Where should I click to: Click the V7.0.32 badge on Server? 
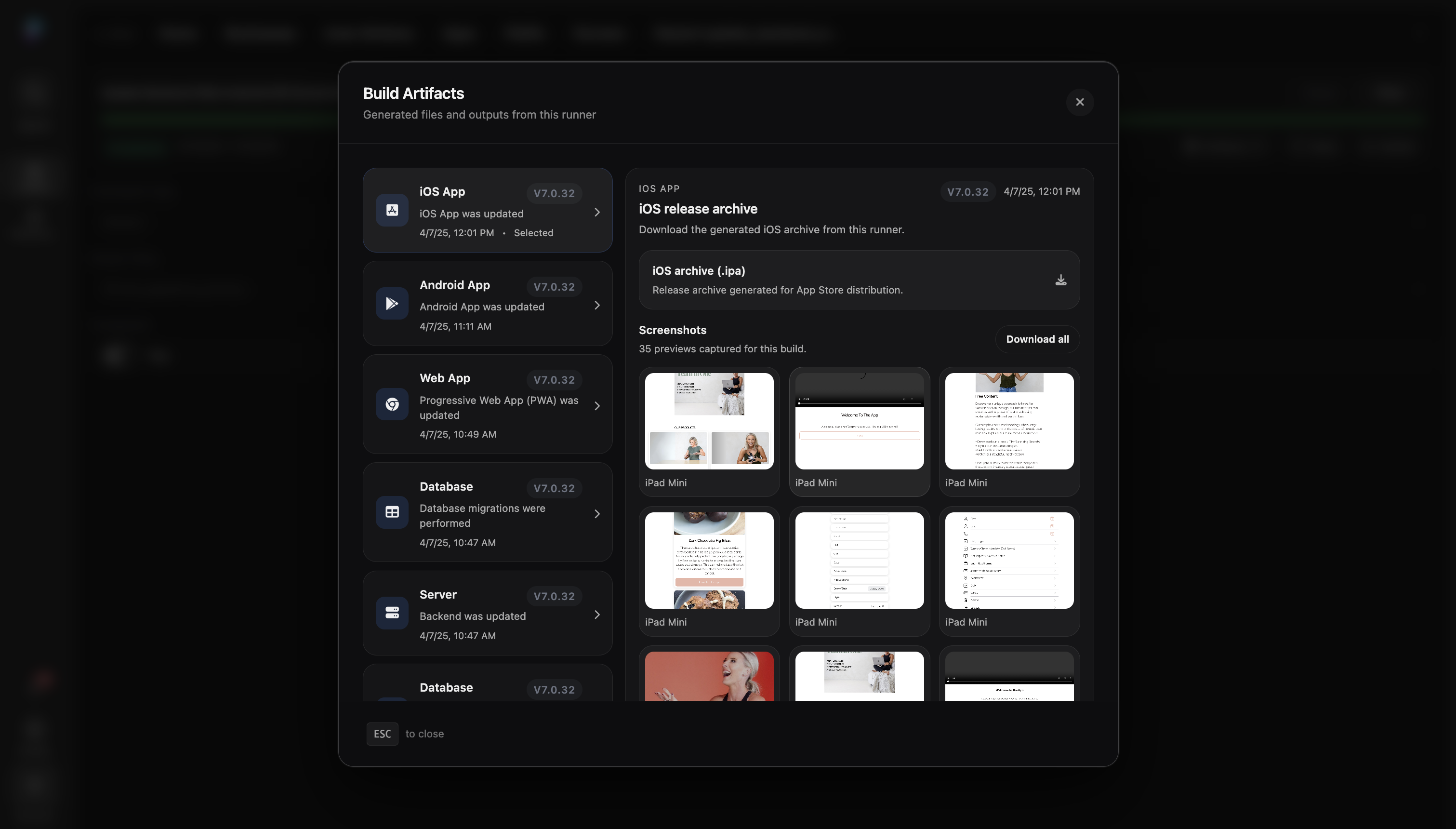(554, 597)
